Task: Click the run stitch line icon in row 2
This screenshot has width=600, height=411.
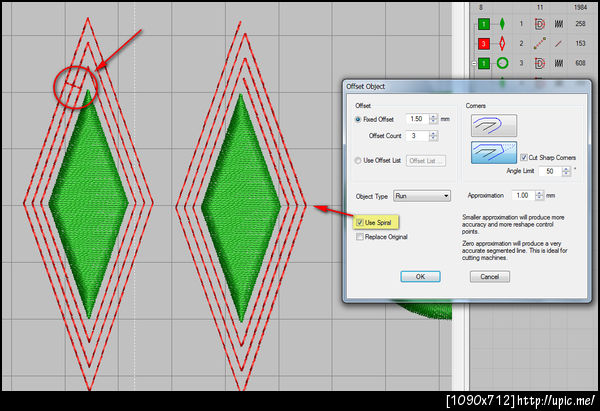Action: coord(540,43)
